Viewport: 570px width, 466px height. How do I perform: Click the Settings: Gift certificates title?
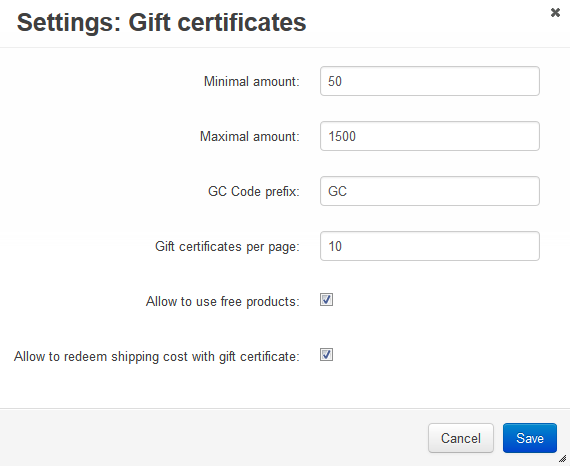161,23
